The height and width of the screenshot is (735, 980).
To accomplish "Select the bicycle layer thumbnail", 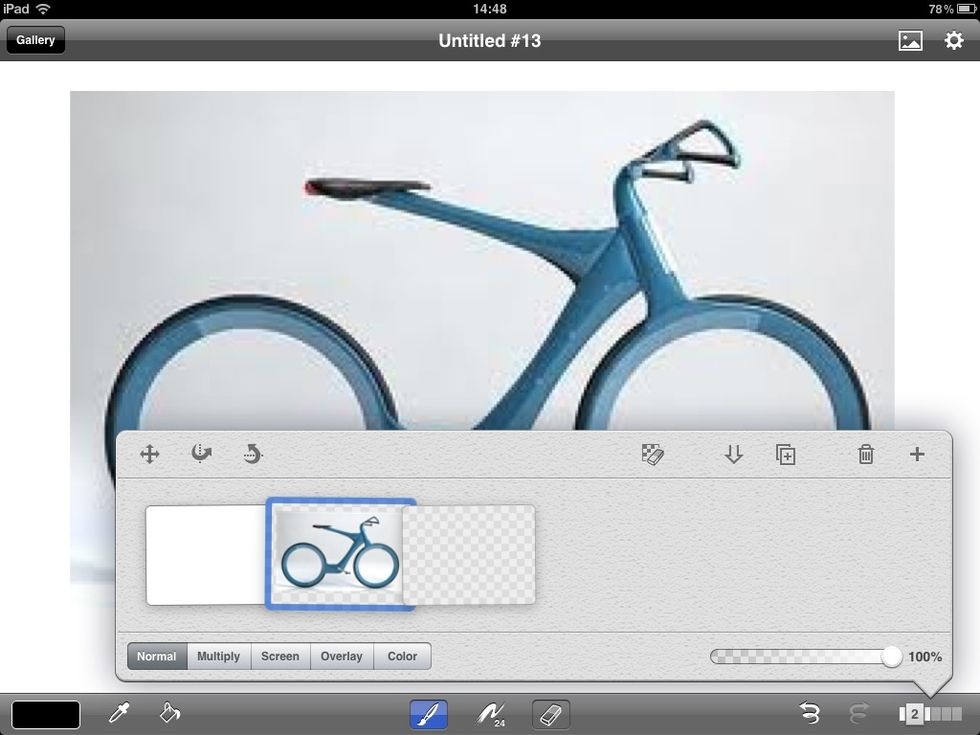I will tap(340, 555).
